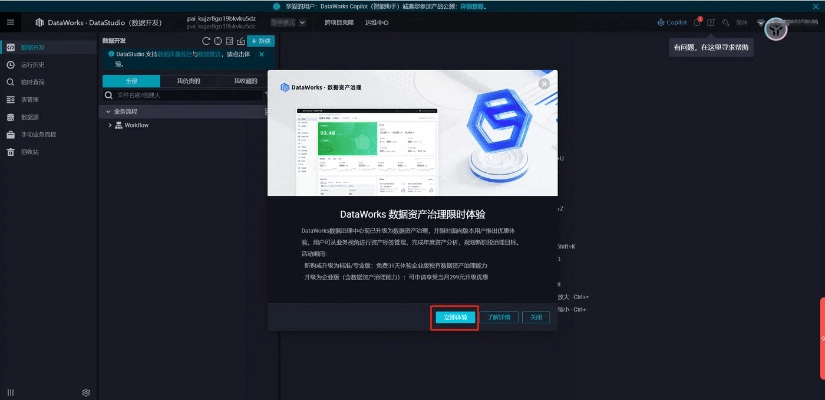
Task: Collapse the 业务流程 tree section
Action: coord(108,112)
